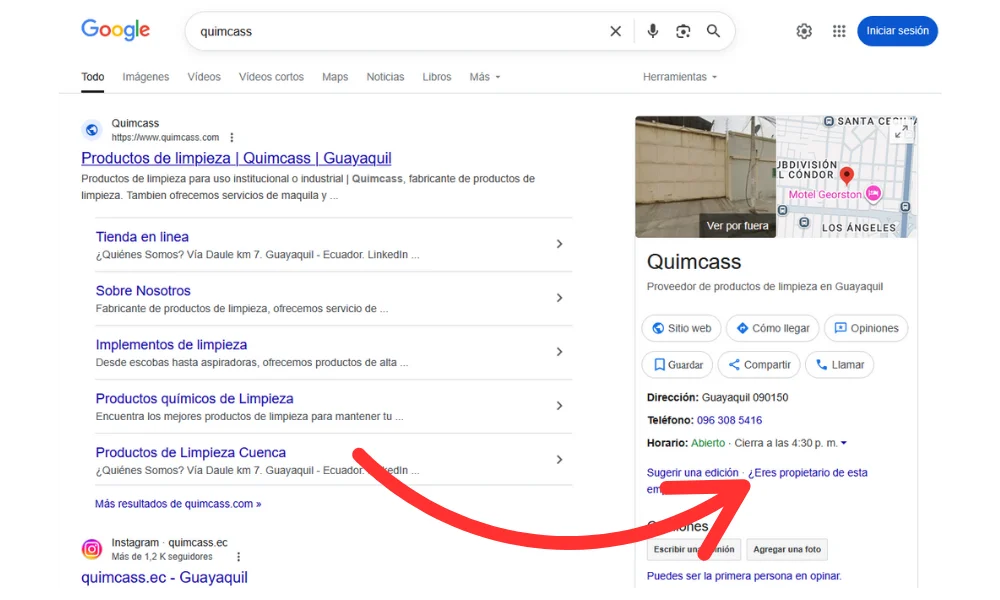1000x600 pixels.
Task: Open quimcass.ec - Guayaquil result
Action: pyautogui.click(x=165, y=577)
